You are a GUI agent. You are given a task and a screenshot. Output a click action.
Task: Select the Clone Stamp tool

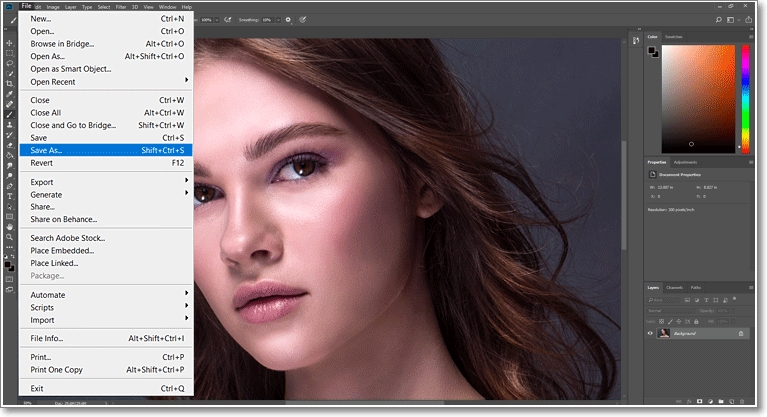coord(9,125)
